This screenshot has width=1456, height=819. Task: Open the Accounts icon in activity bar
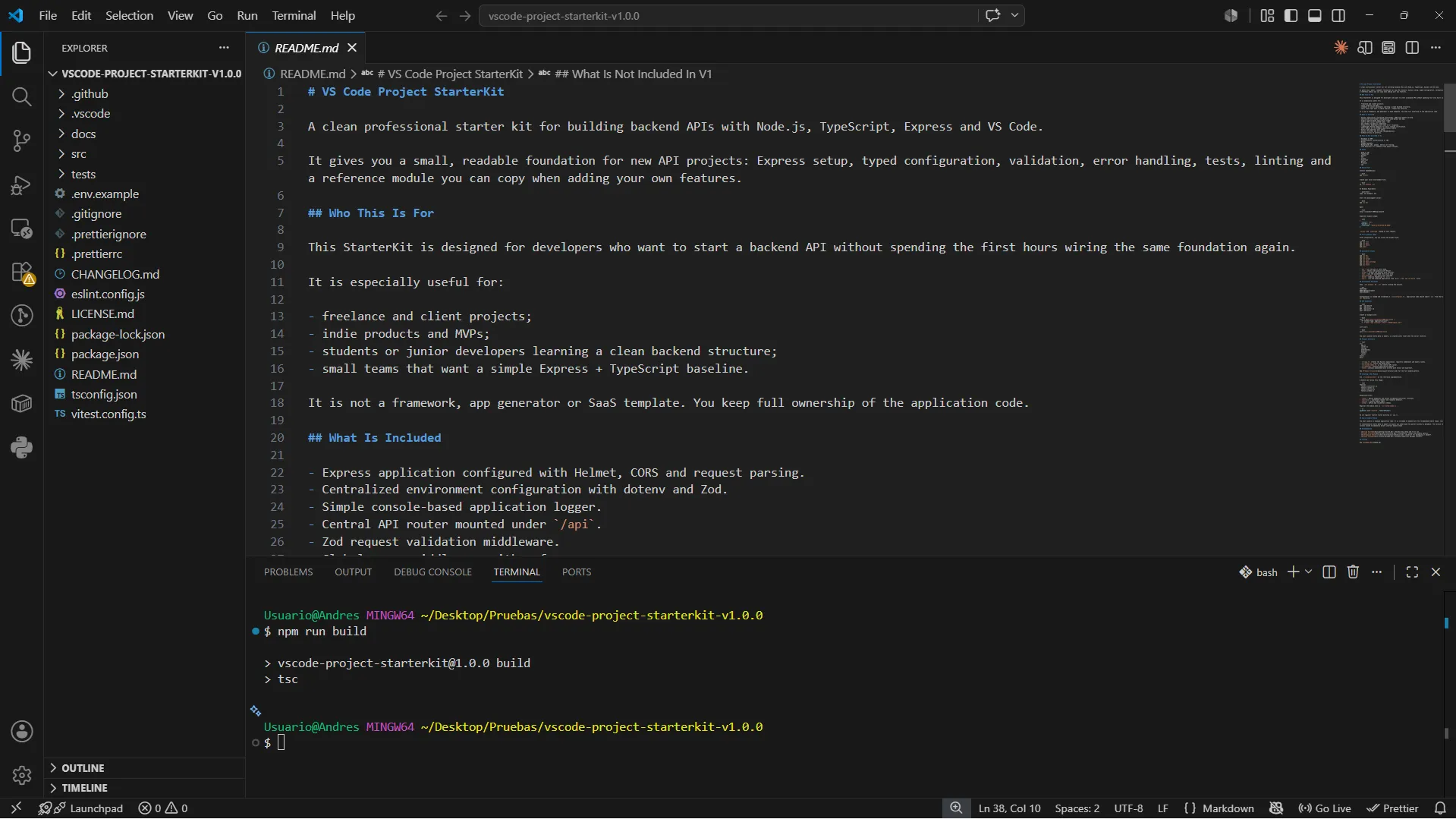(x=21, y=732)
